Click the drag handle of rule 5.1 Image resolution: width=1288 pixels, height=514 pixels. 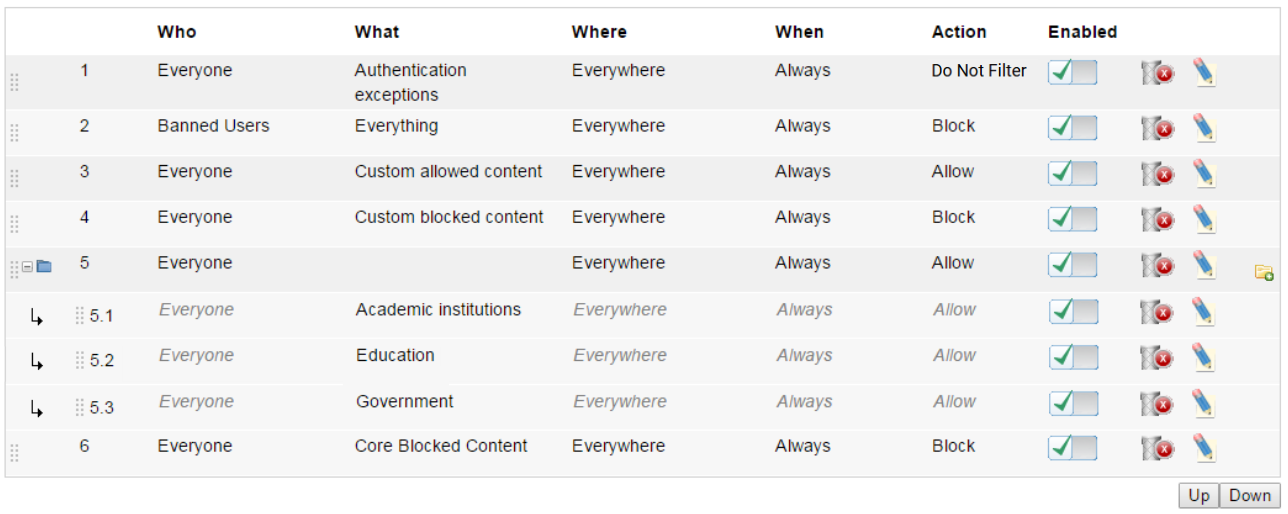pos(80,316)
